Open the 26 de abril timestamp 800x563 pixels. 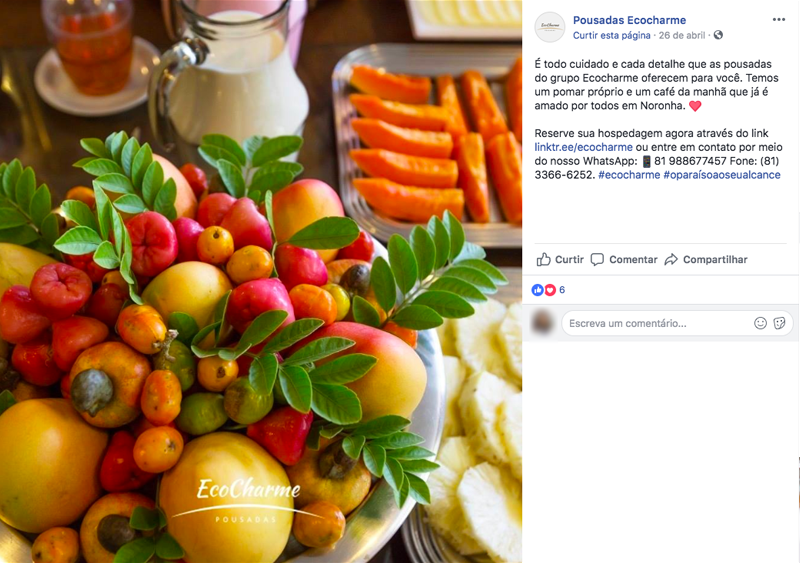(682, 35)
